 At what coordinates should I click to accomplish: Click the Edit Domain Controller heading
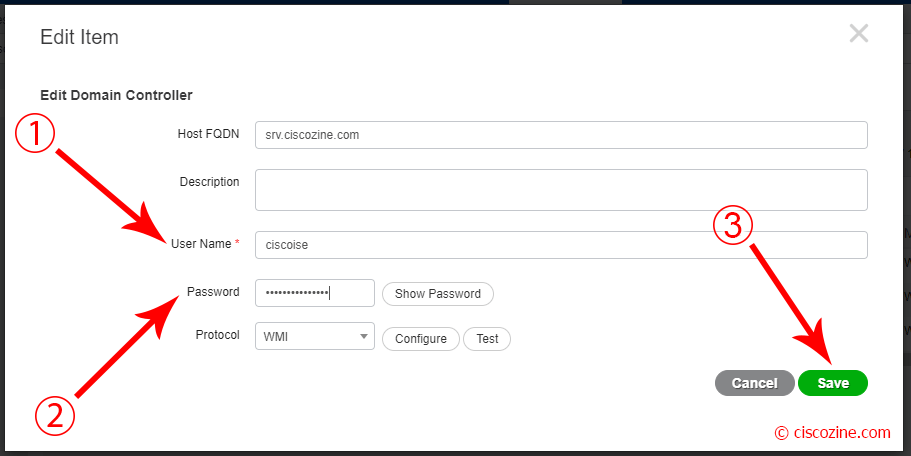click(x=116, y=95)
